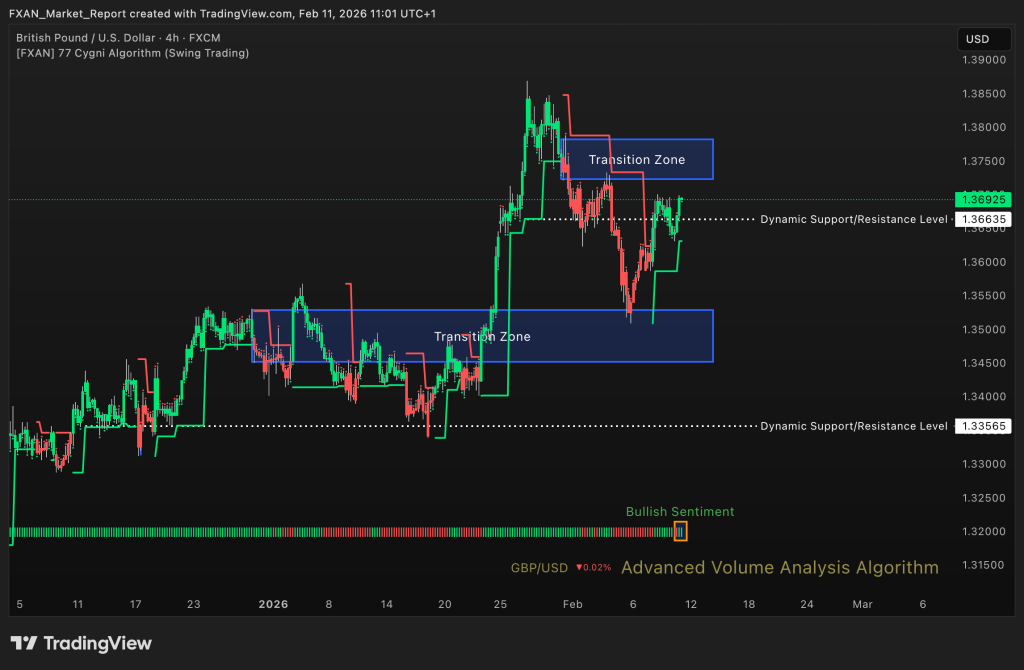Screen dimensions: 1024x670
Task: Click the lower Dynamic Support/Resistance Level text
Action: coord(853,426)
